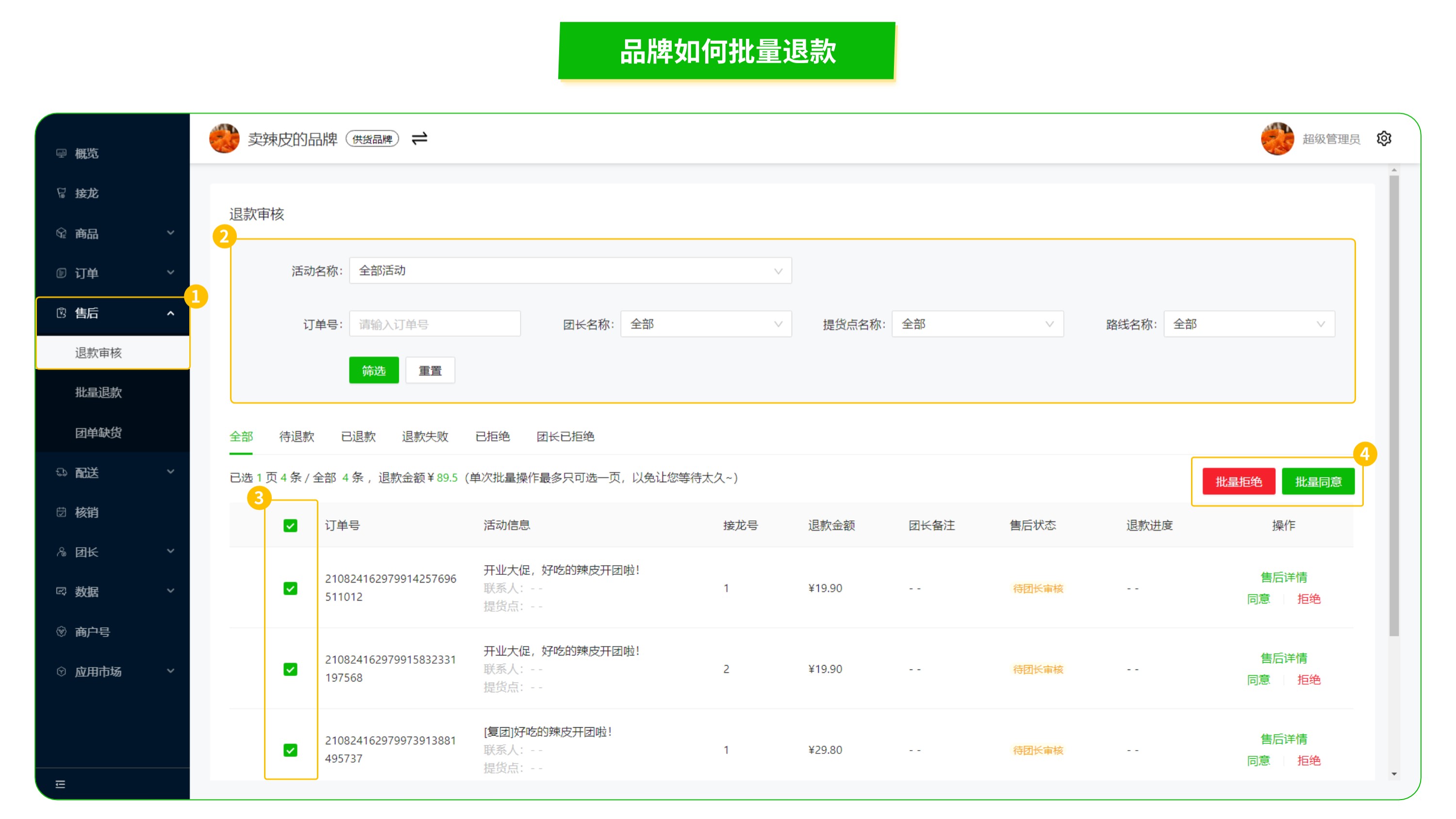Click the 应用市场 app market icon
1456x819 pixels.
coord(61,671)
